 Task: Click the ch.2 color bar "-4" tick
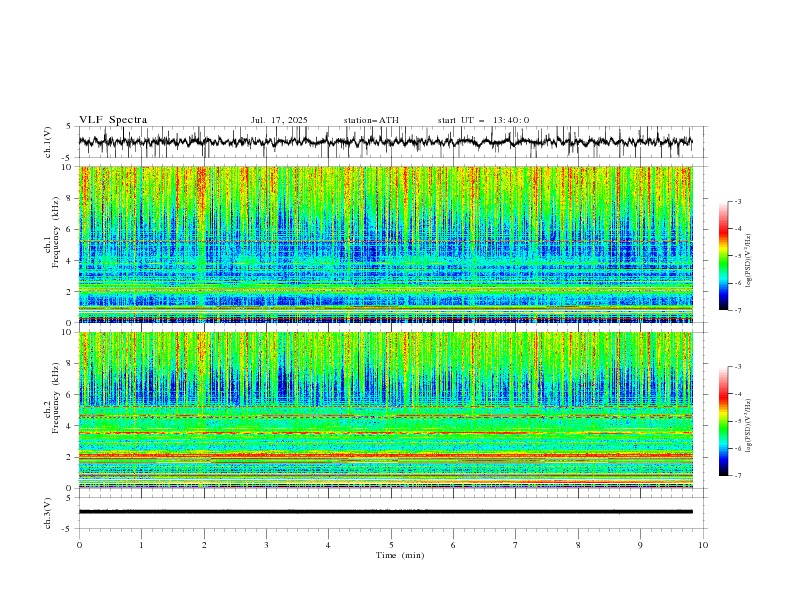coord(737,394)
